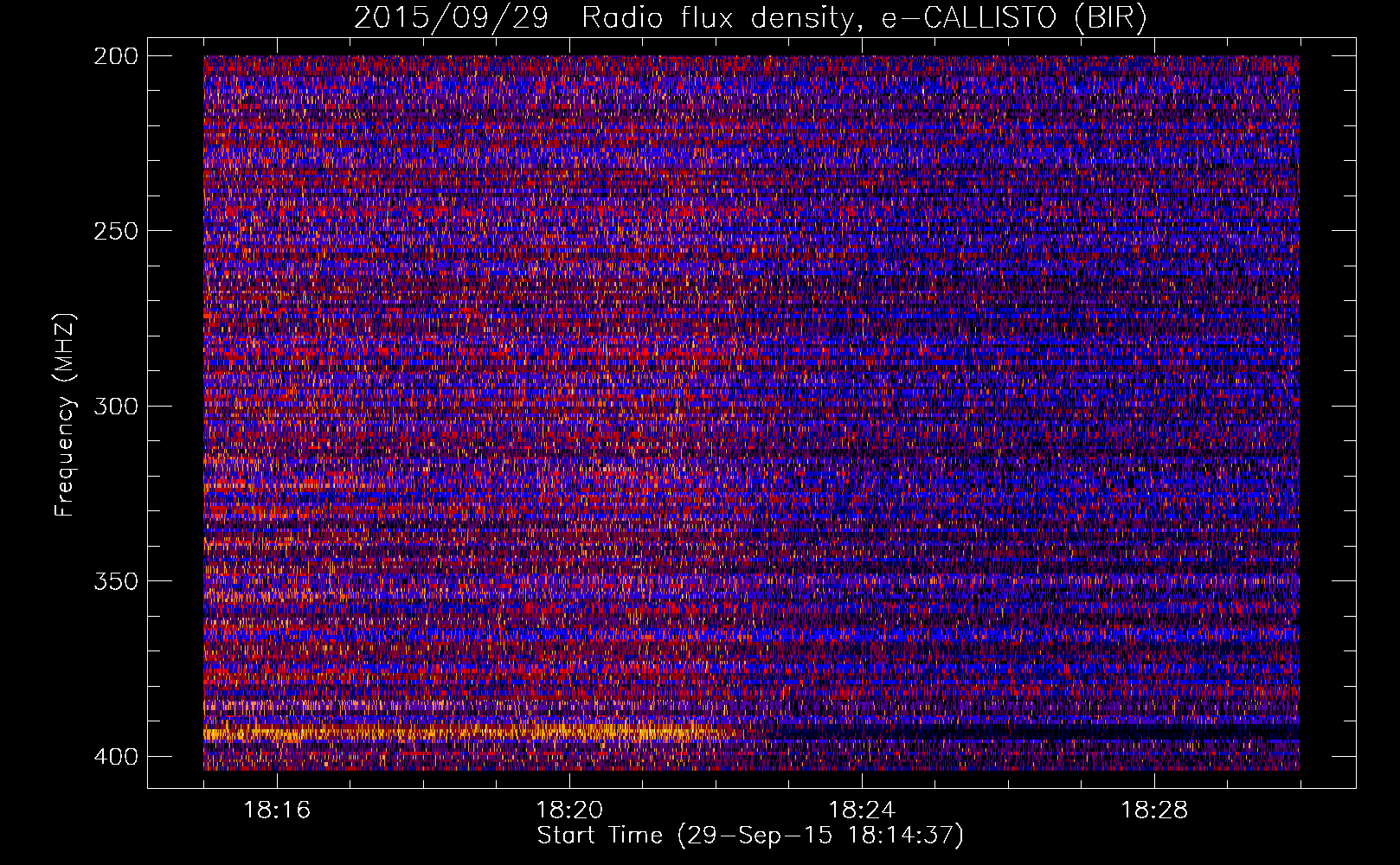Click the date '2015/09/29' in the title

(x=451, y=18)
